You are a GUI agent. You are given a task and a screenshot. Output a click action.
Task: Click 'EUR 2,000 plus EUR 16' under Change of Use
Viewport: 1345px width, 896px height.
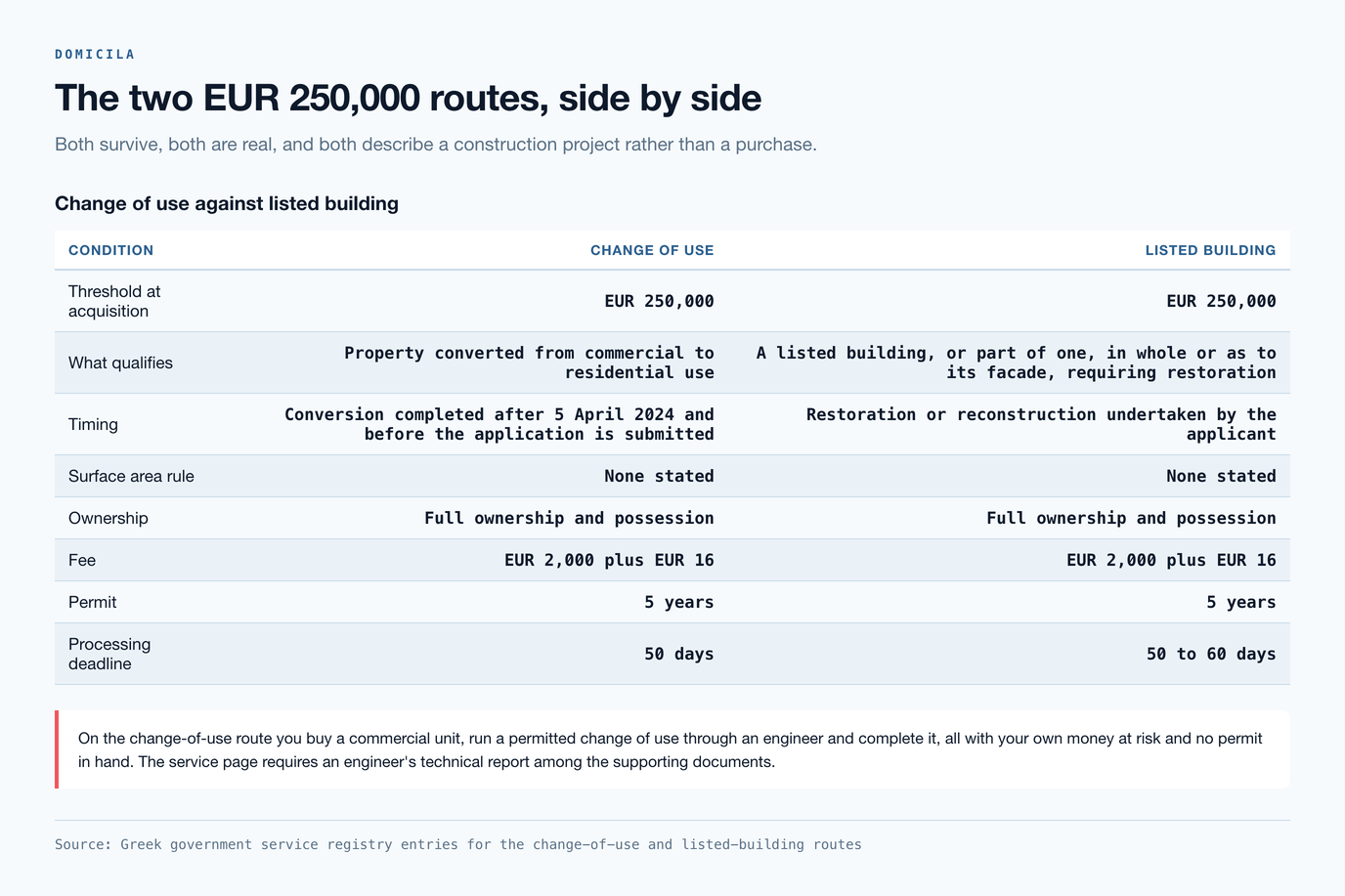(609, 560)
